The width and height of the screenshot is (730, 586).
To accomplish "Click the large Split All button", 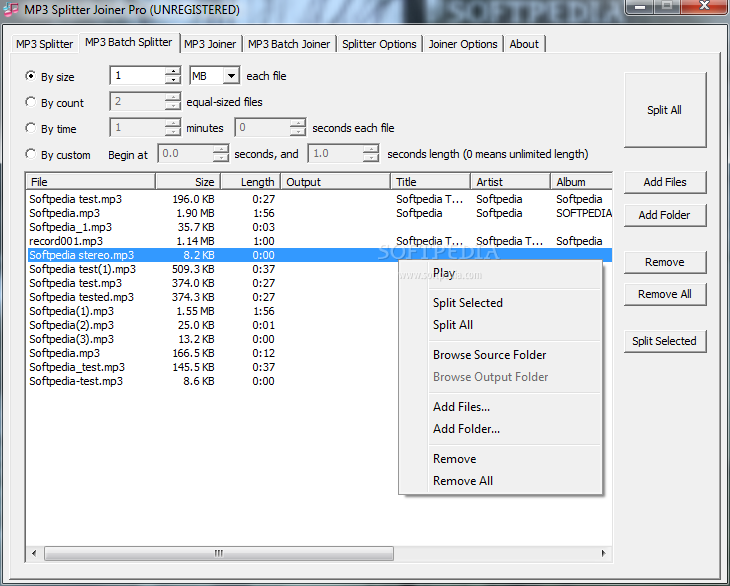I will [664, 110].
